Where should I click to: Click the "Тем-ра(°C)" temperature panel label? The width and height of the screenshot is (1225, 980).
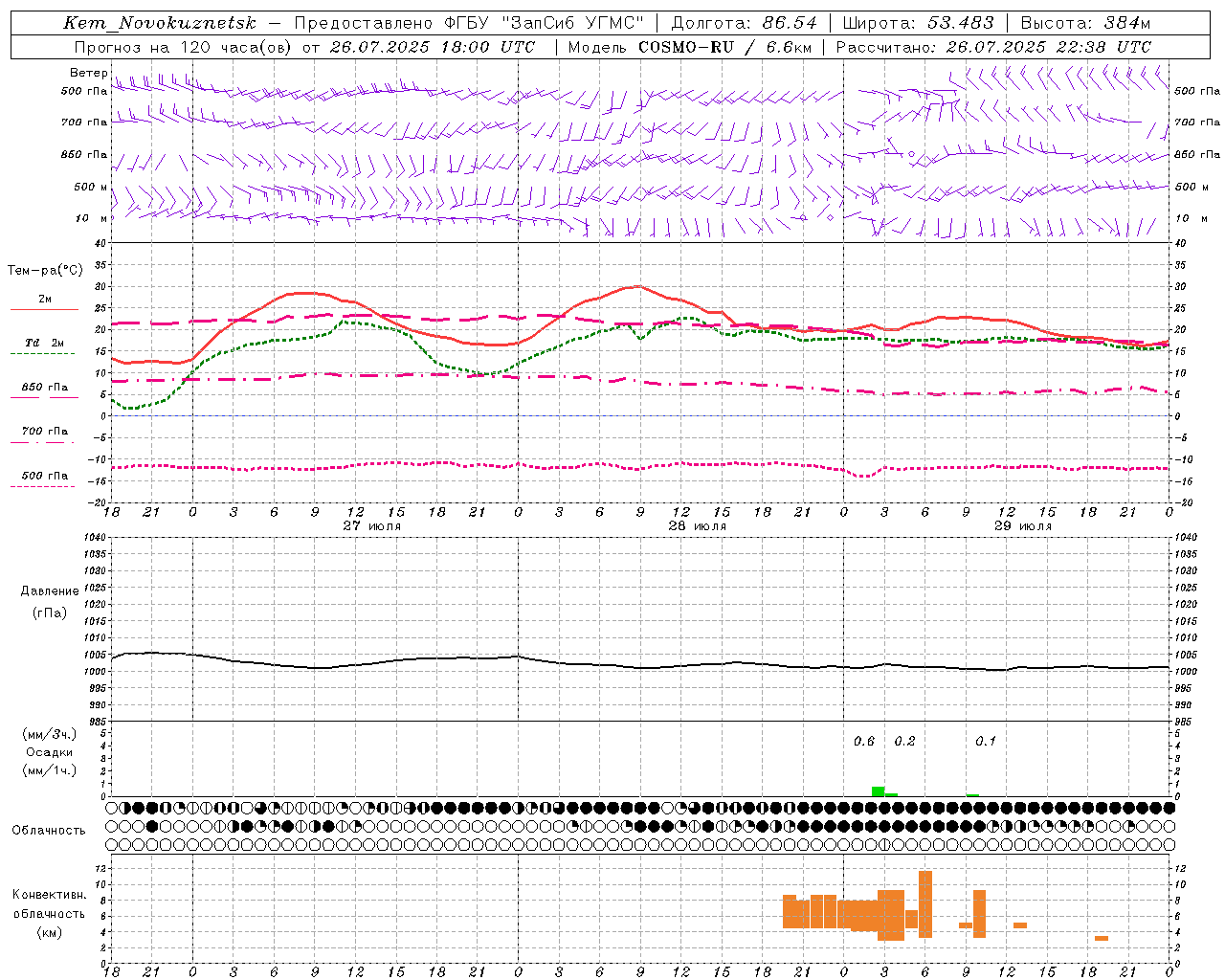tap(45, 271)
